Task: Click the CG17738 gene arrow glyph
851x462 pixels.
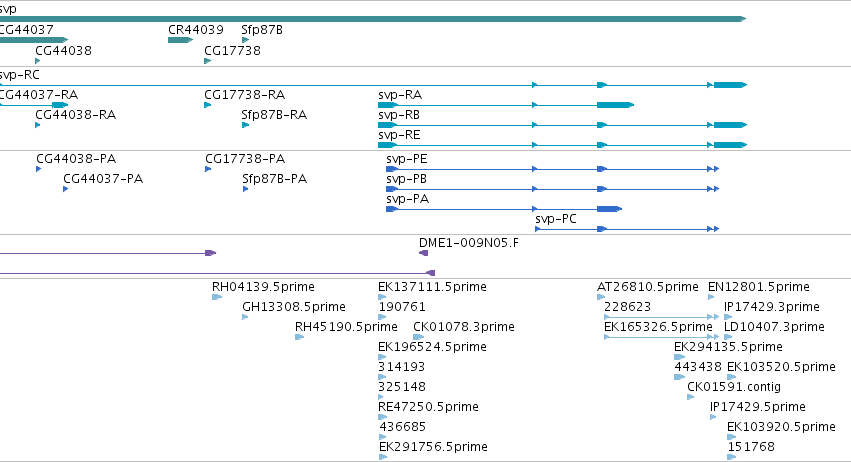Action: pyautogui.click(x=207, y=61)
